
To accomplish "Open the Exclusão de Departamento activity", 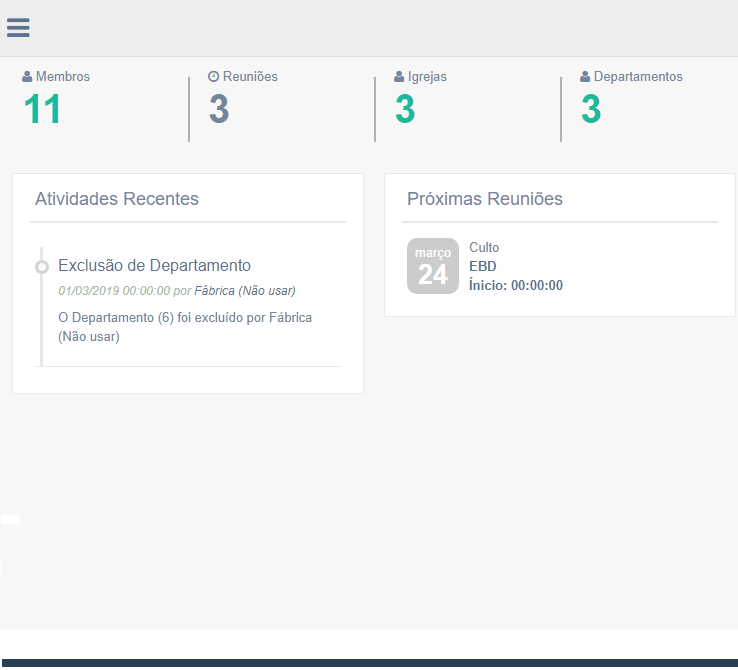I will (154, 265).
